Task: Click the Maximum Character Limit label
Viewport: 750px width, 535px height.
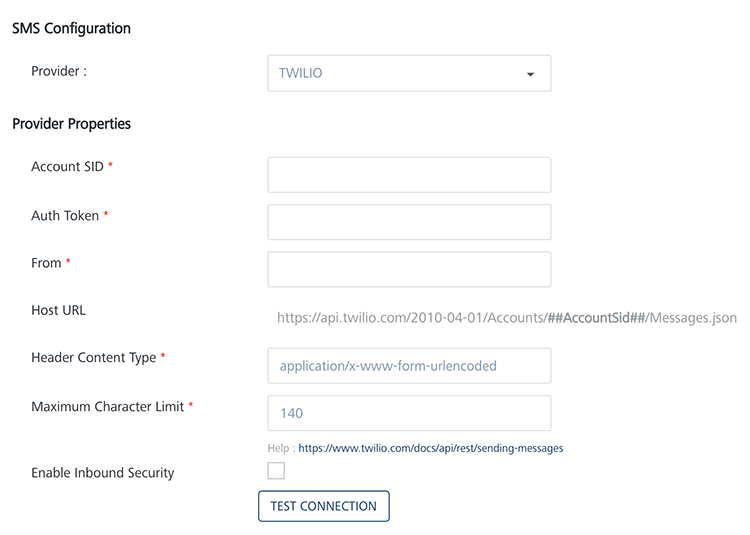Action: [x=108, y=406]
